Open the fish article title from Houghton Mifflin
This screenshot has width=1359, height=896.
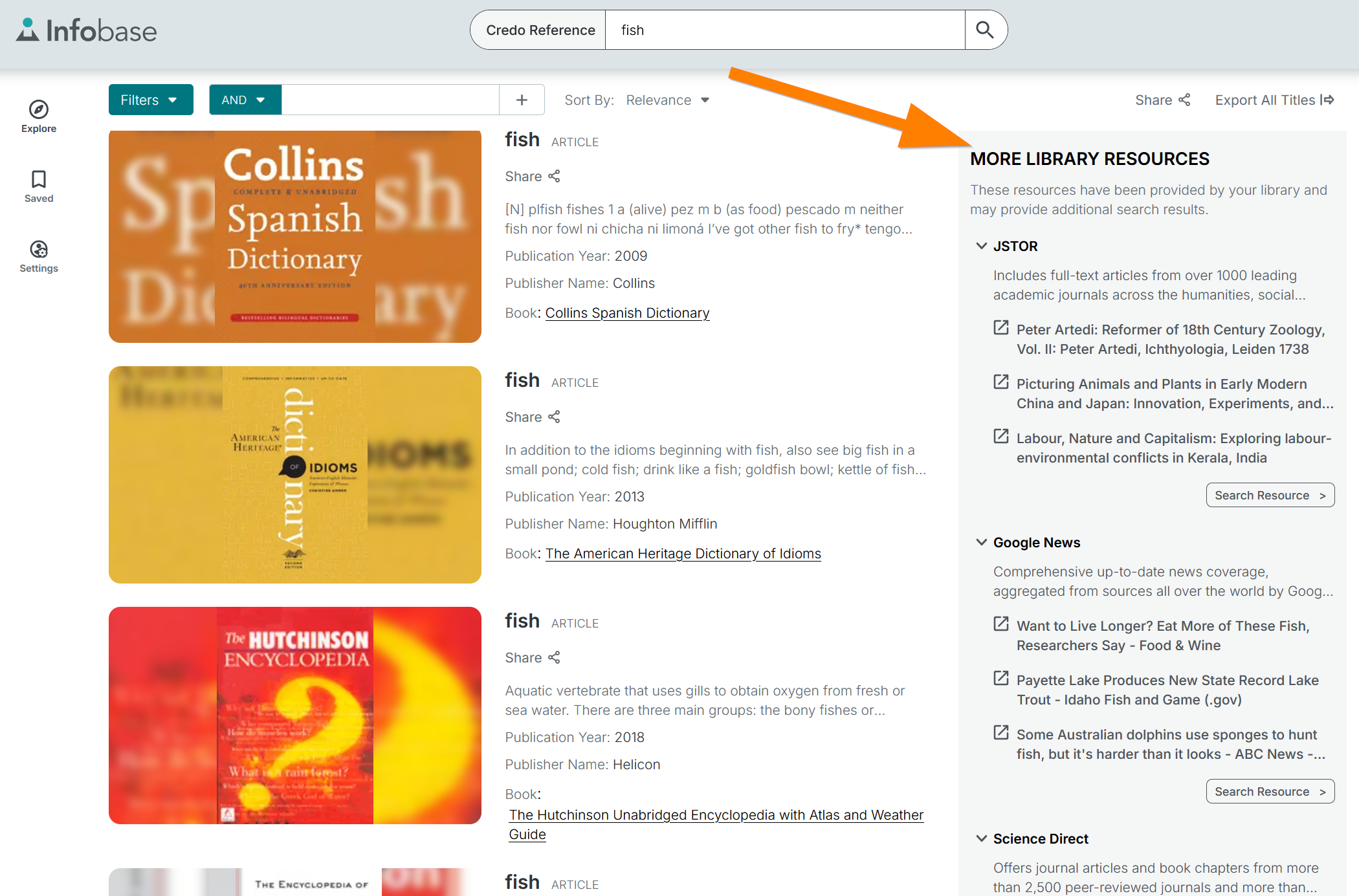tap(522, 380)
